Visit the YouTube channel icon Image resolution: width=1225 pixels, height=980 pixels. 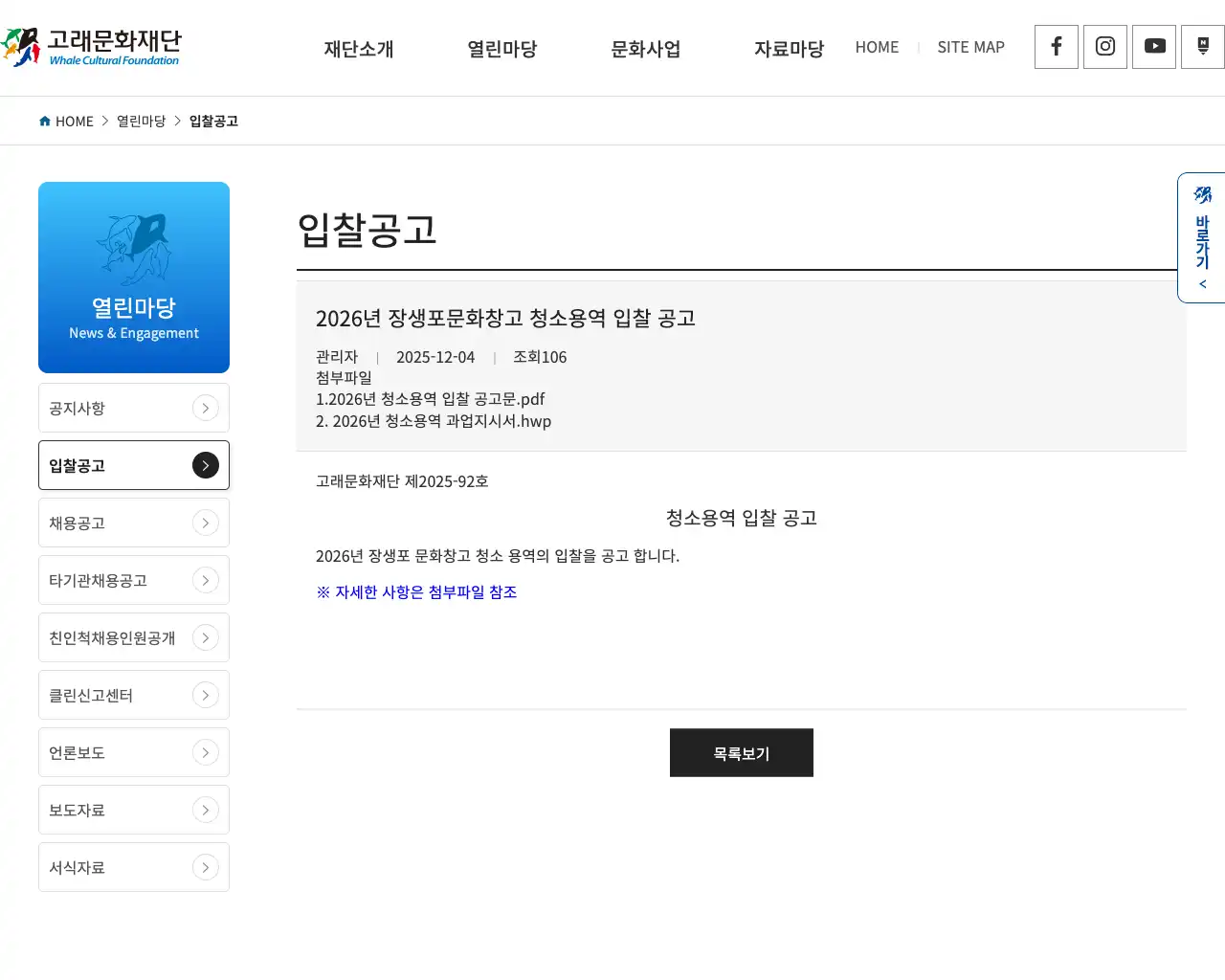click(x=1153, y=46)
